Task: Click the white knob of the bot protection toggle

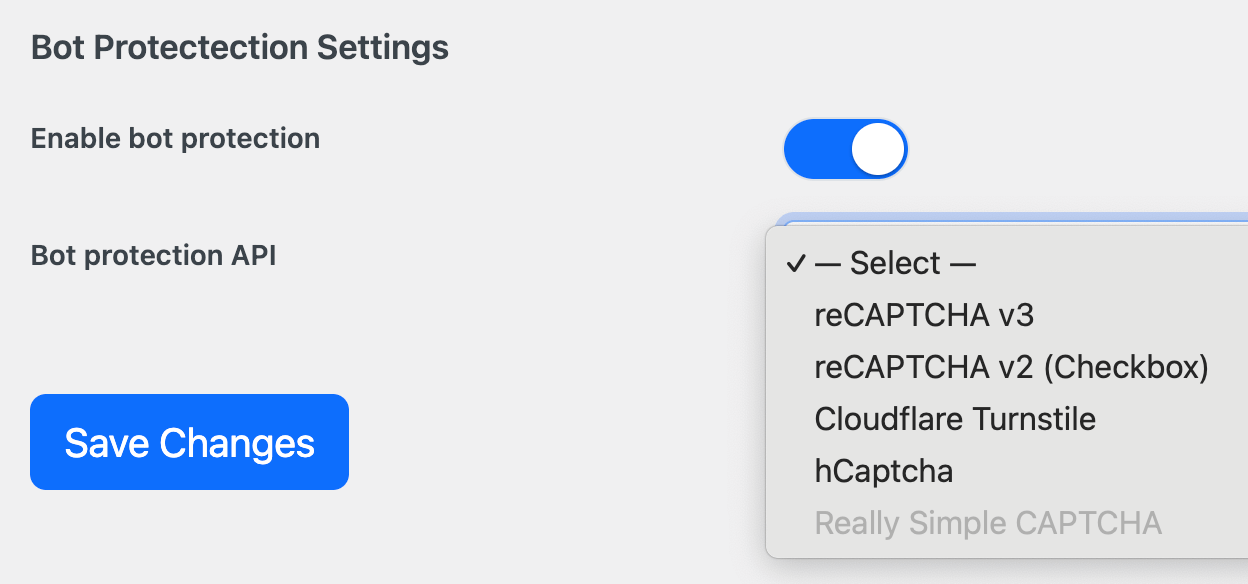Action: (877, 150)
